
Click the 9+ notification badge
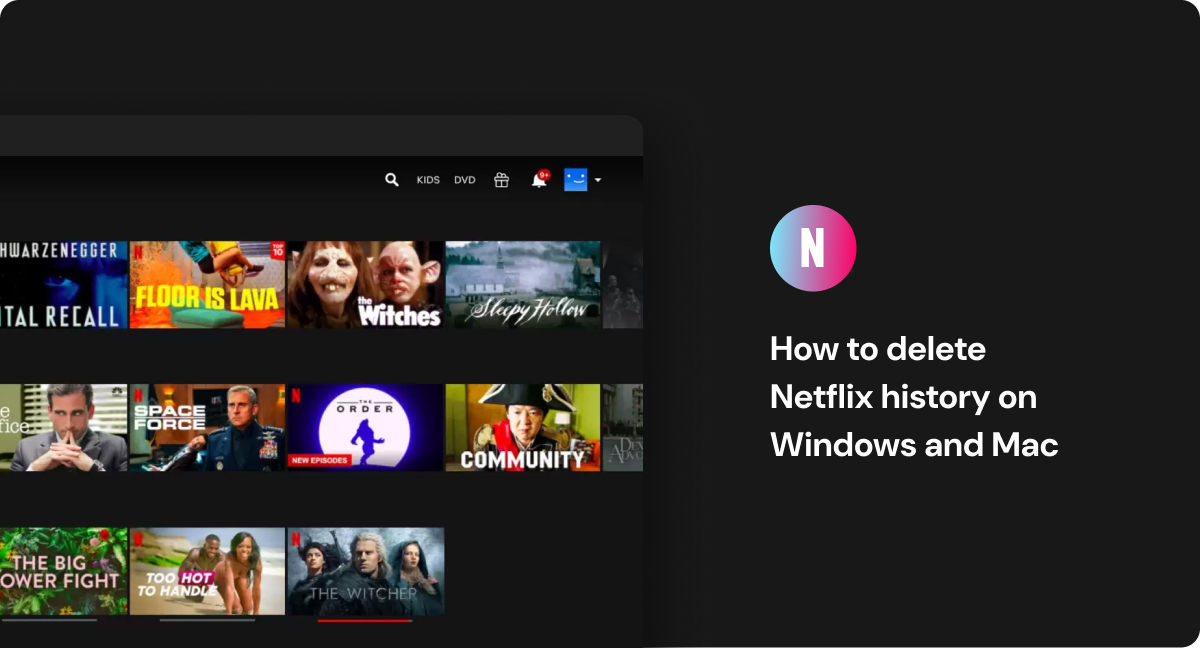click(x=543, y=174)
